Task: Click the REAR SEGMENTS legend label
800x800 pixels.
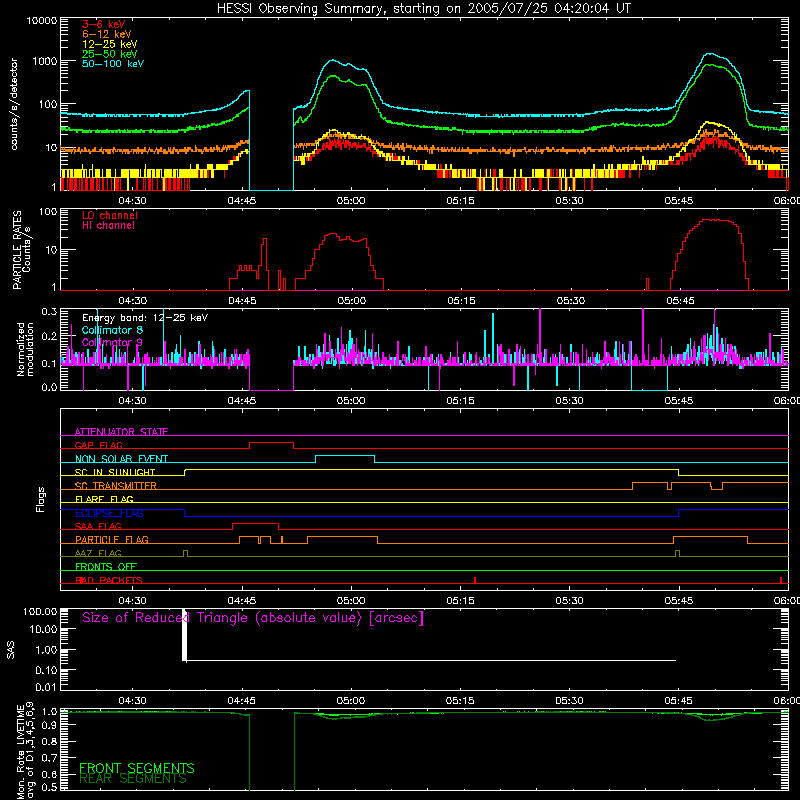Action: point(133,779)
